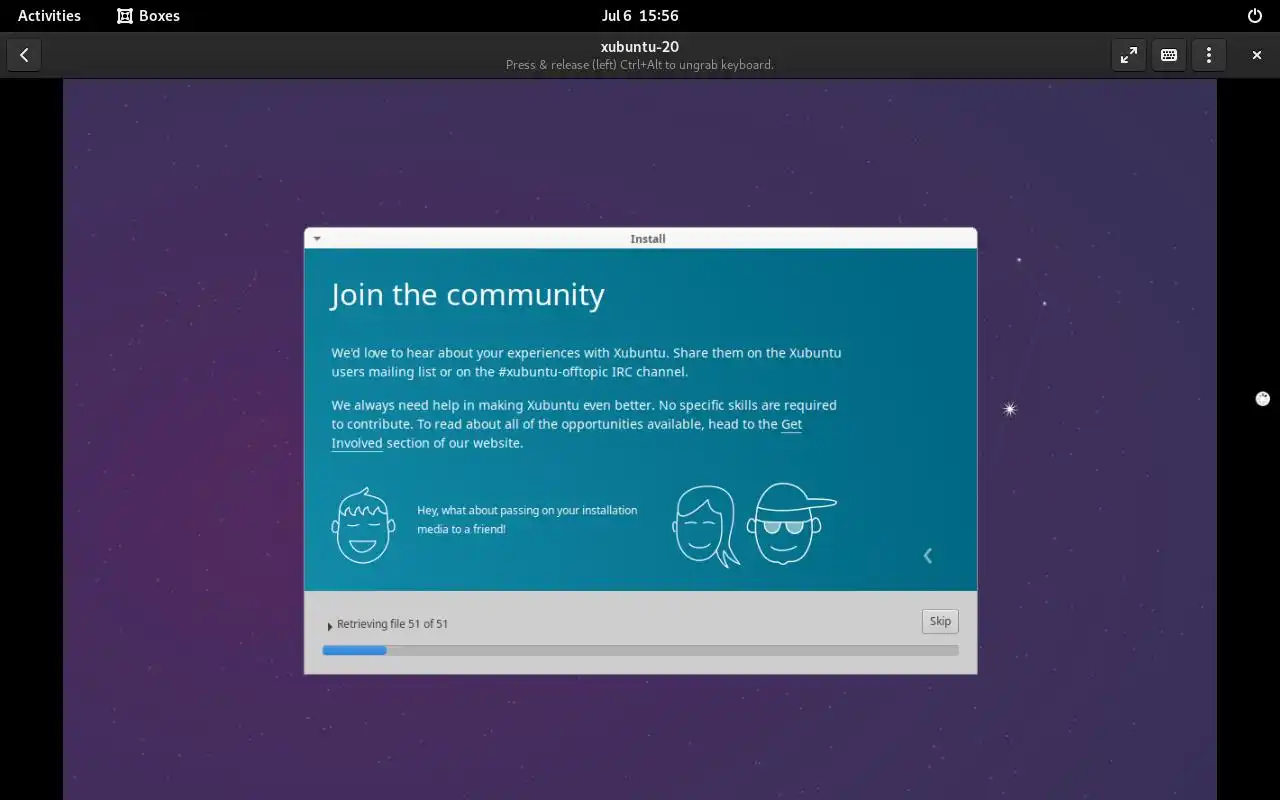Go back using Boxes header arrow
Viewport: 1280px width, 800px height.
click(24, 55)
